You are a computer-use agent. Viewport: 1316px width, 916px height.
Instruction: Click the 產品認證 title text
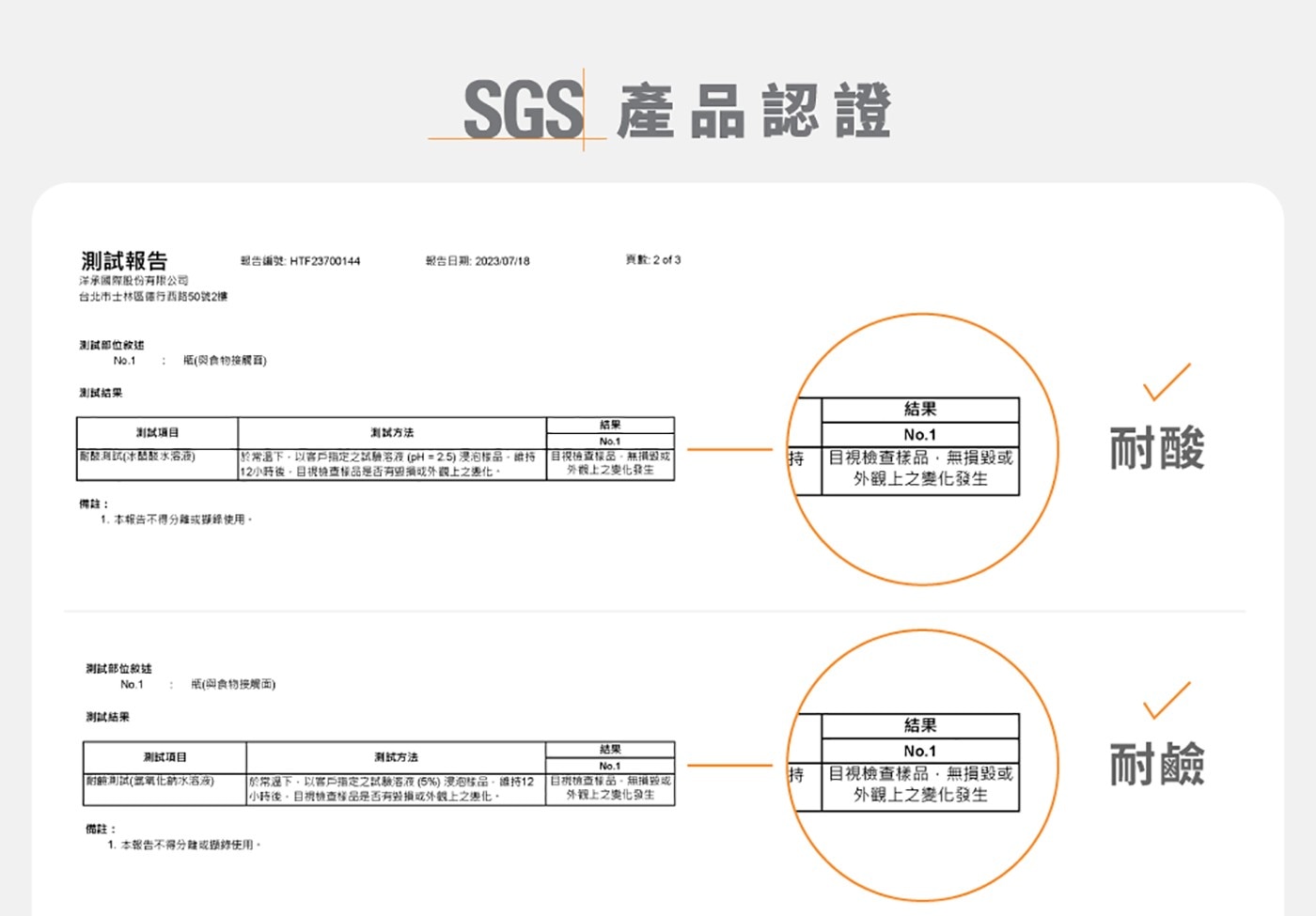(754, 111)
